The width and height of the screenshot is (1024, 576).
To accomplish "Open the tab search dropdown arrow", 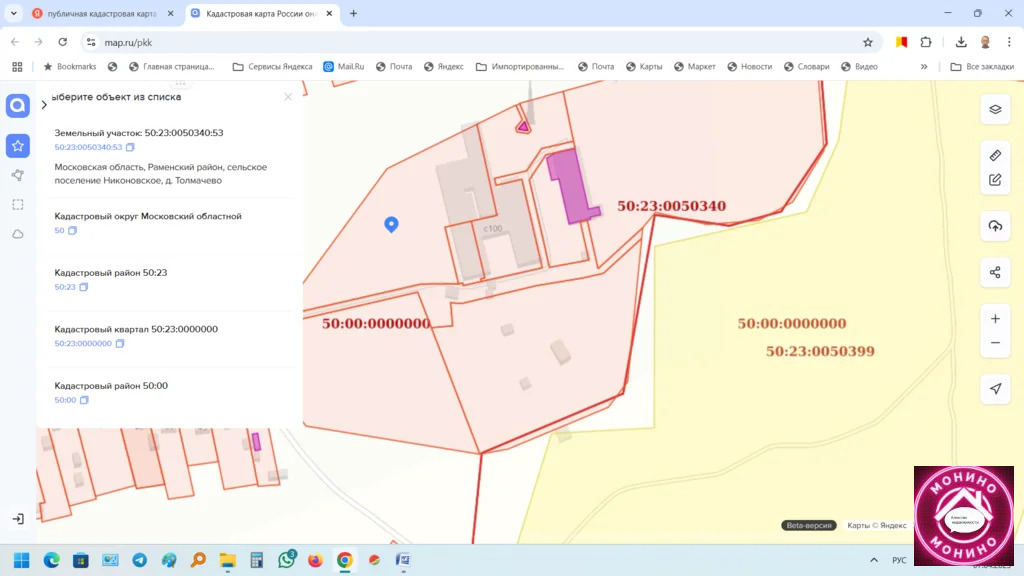I will pos(13,13).
